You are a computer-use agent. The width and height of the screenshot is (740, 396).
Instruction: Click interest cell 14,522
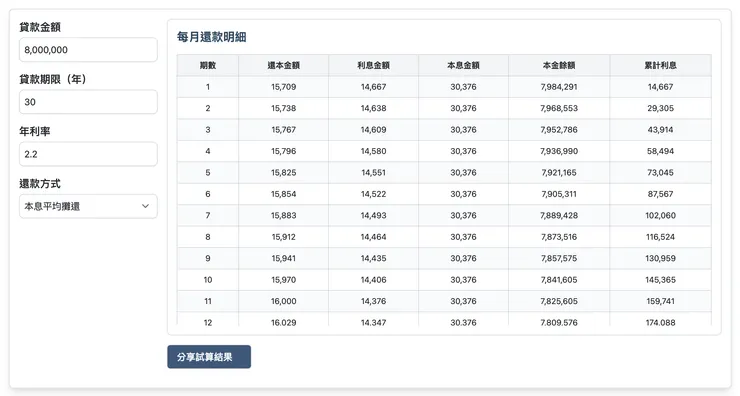[x=373, y=194]
